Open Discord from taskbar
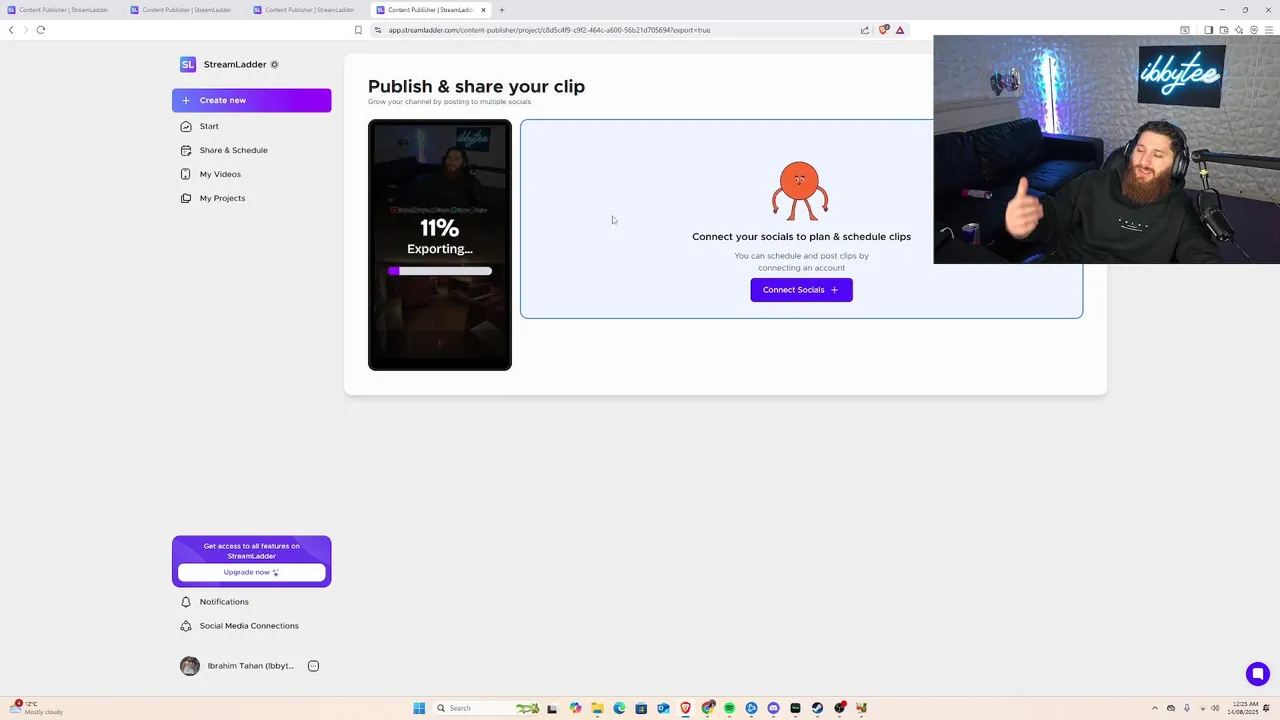1280x720 pixels. [x=773, y=708]
